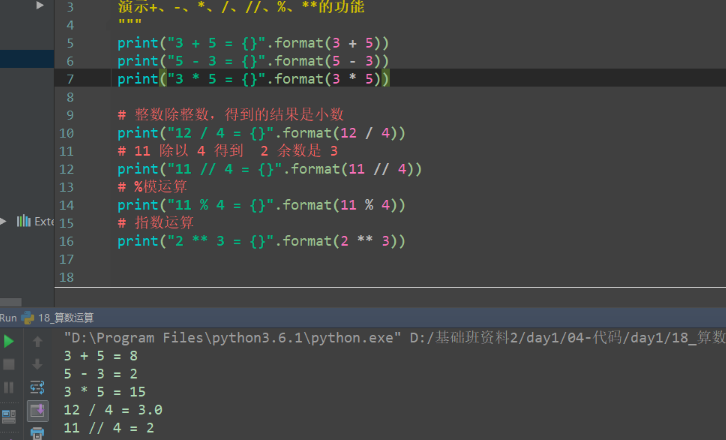Click the project panel horizontal scrollbar

point(11,302)
